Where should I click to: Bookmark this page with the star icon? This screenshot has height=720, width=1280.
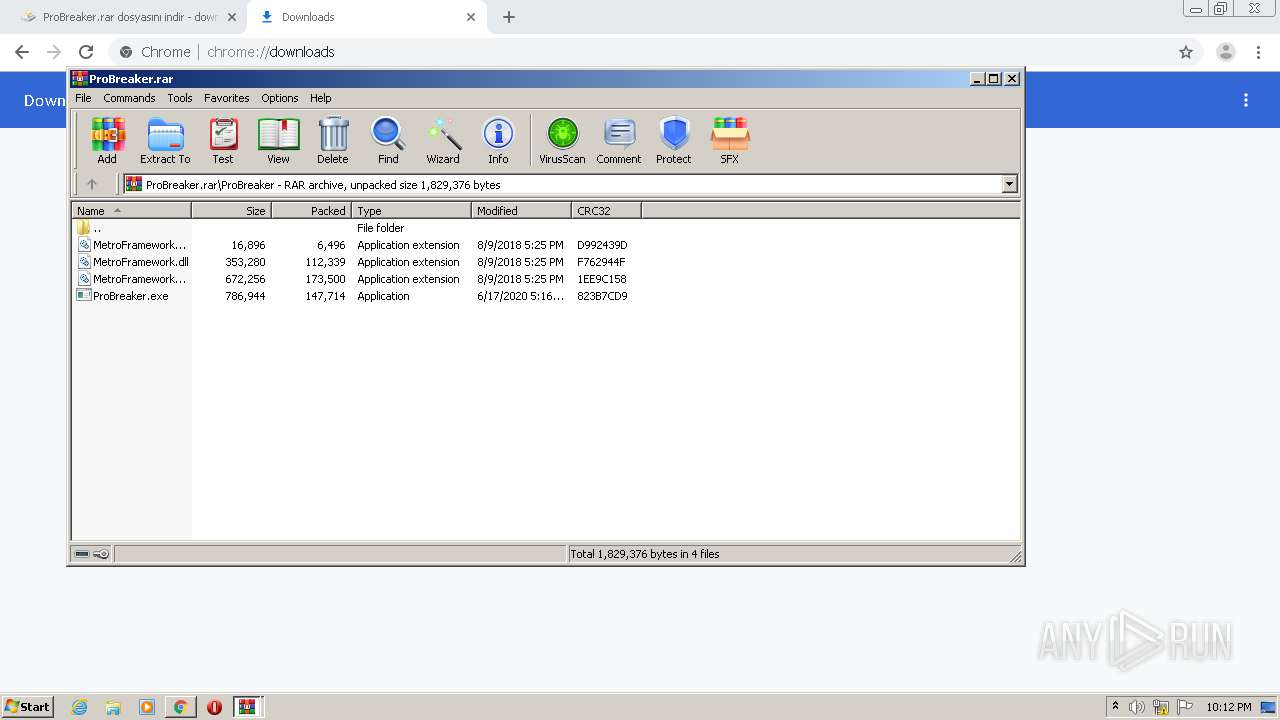1186,52
